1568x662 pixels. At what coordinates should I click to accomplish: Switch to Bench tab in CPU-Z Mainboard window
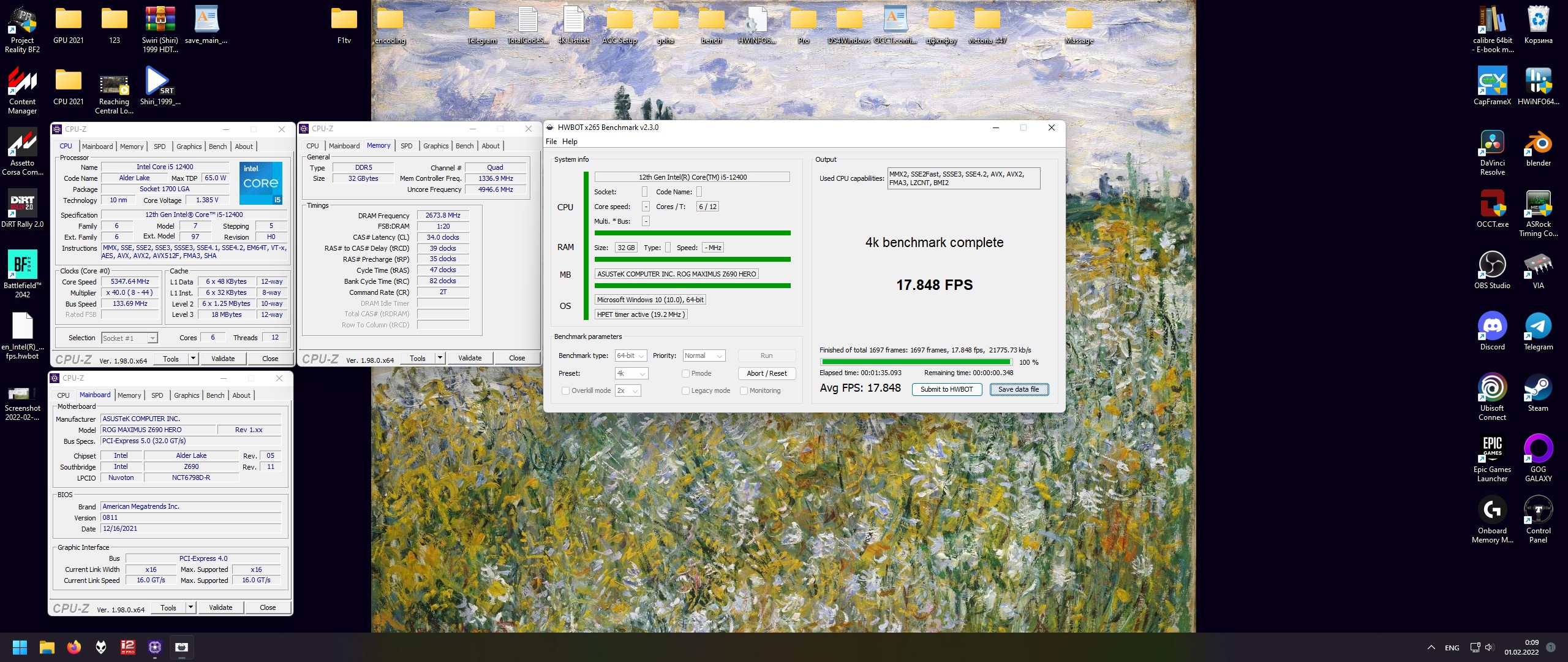point(215,395)
